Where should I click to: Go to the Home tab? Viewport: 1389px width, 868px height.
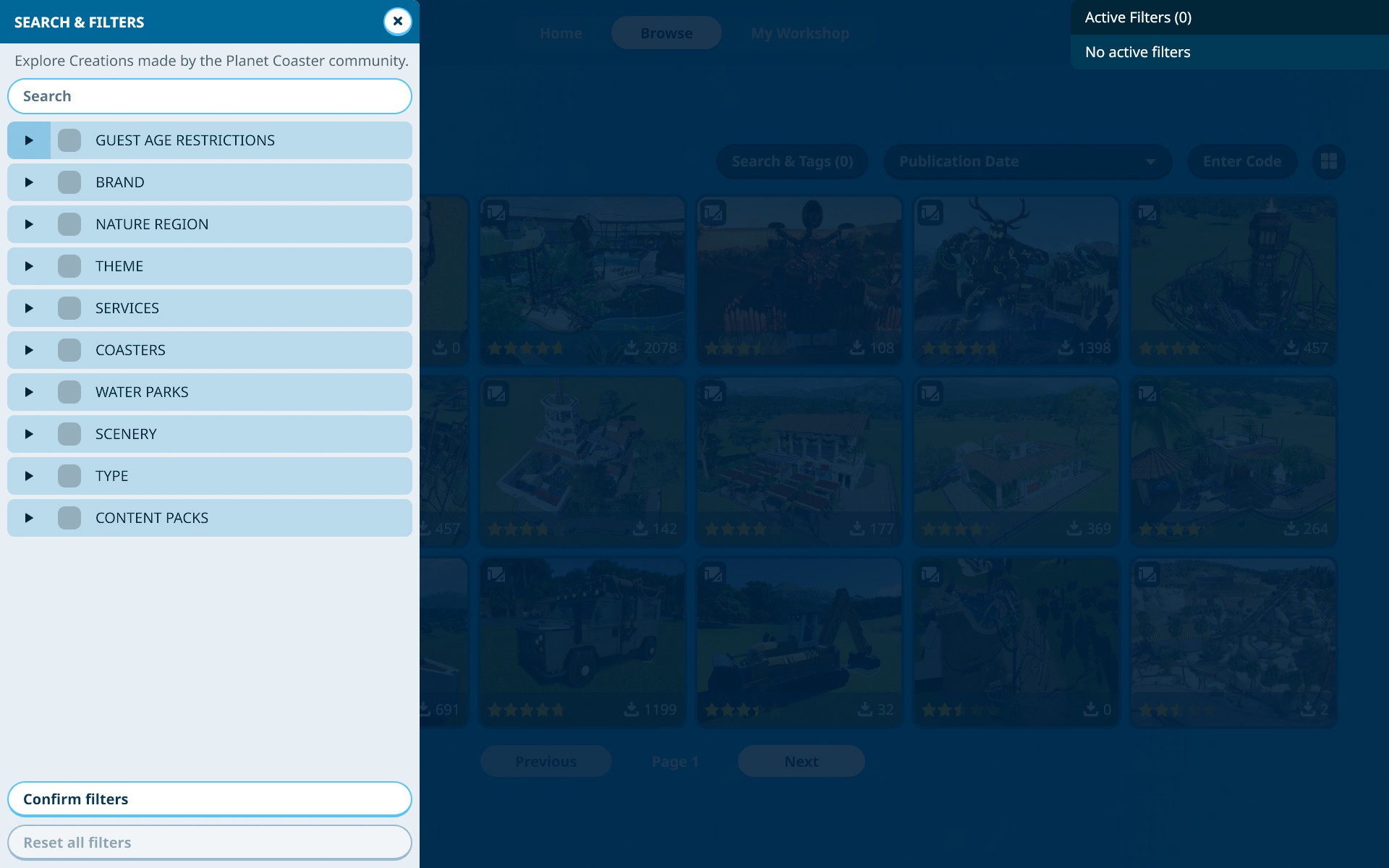coord(561,33)
